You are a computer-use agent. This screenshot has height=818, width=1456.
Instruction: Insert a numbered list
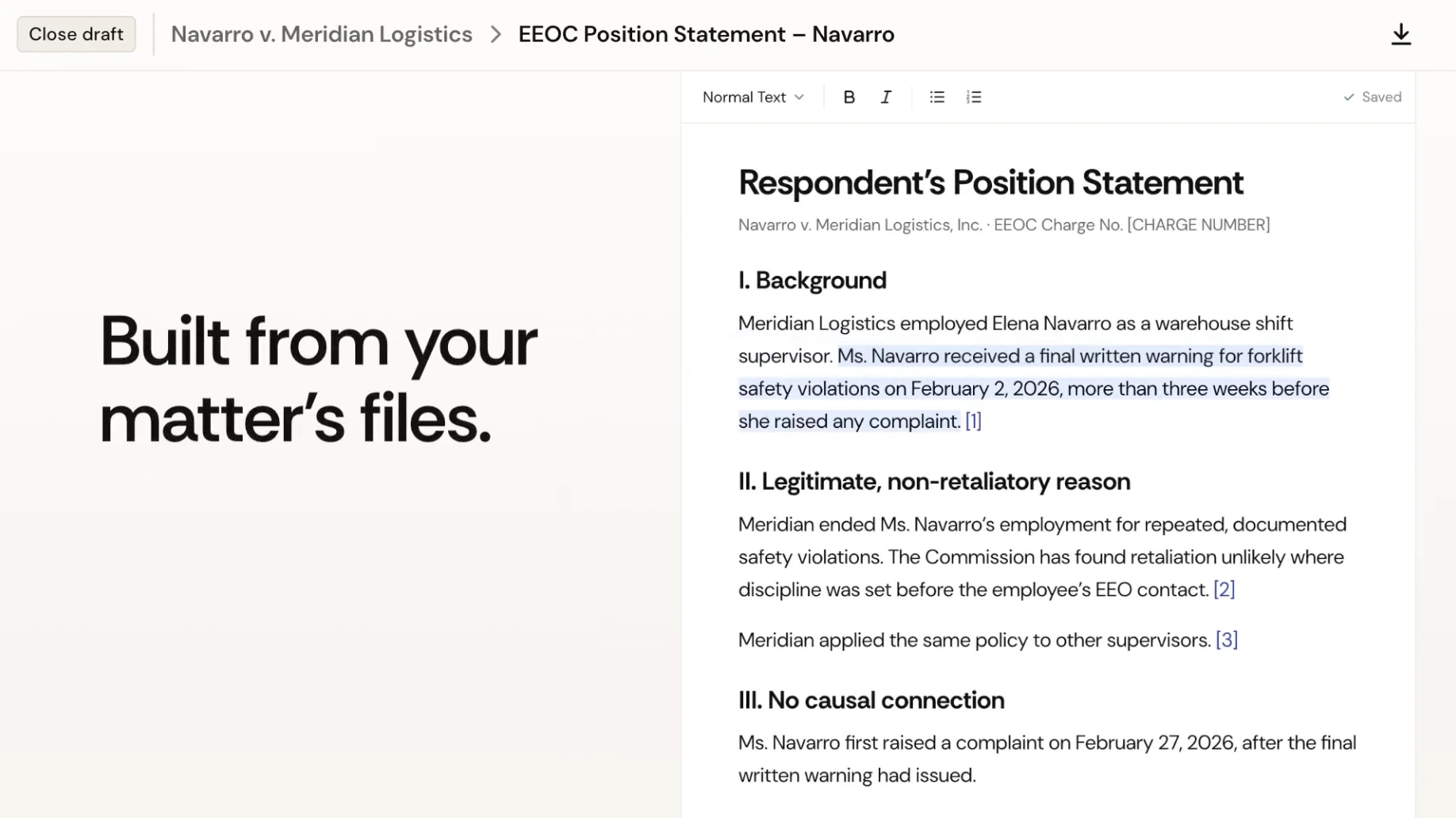pyautogui.click(x=974, y=97)
